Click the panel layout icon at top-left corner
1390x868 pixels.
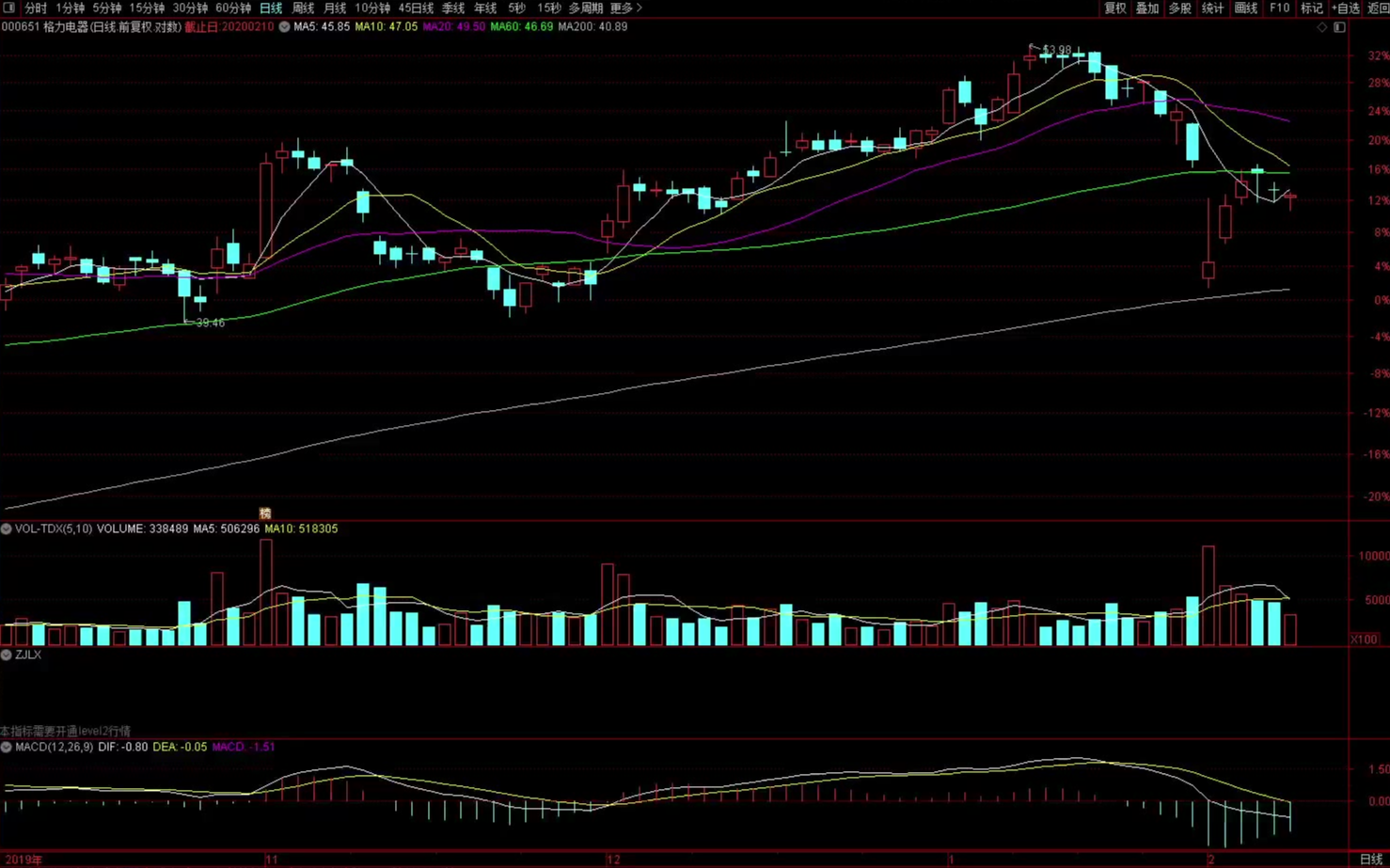9,8
